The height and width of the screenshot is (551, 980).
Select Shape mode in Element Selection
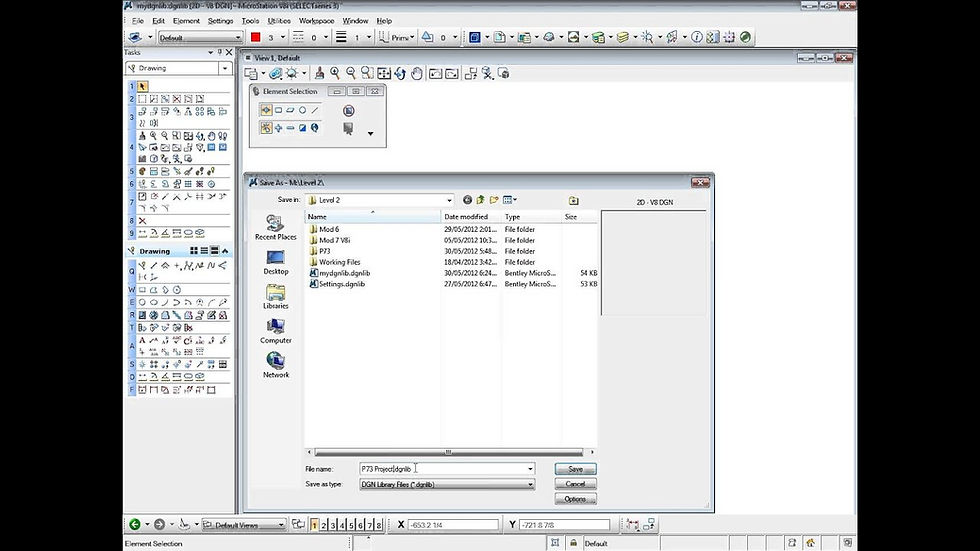(x=290, y=111)
